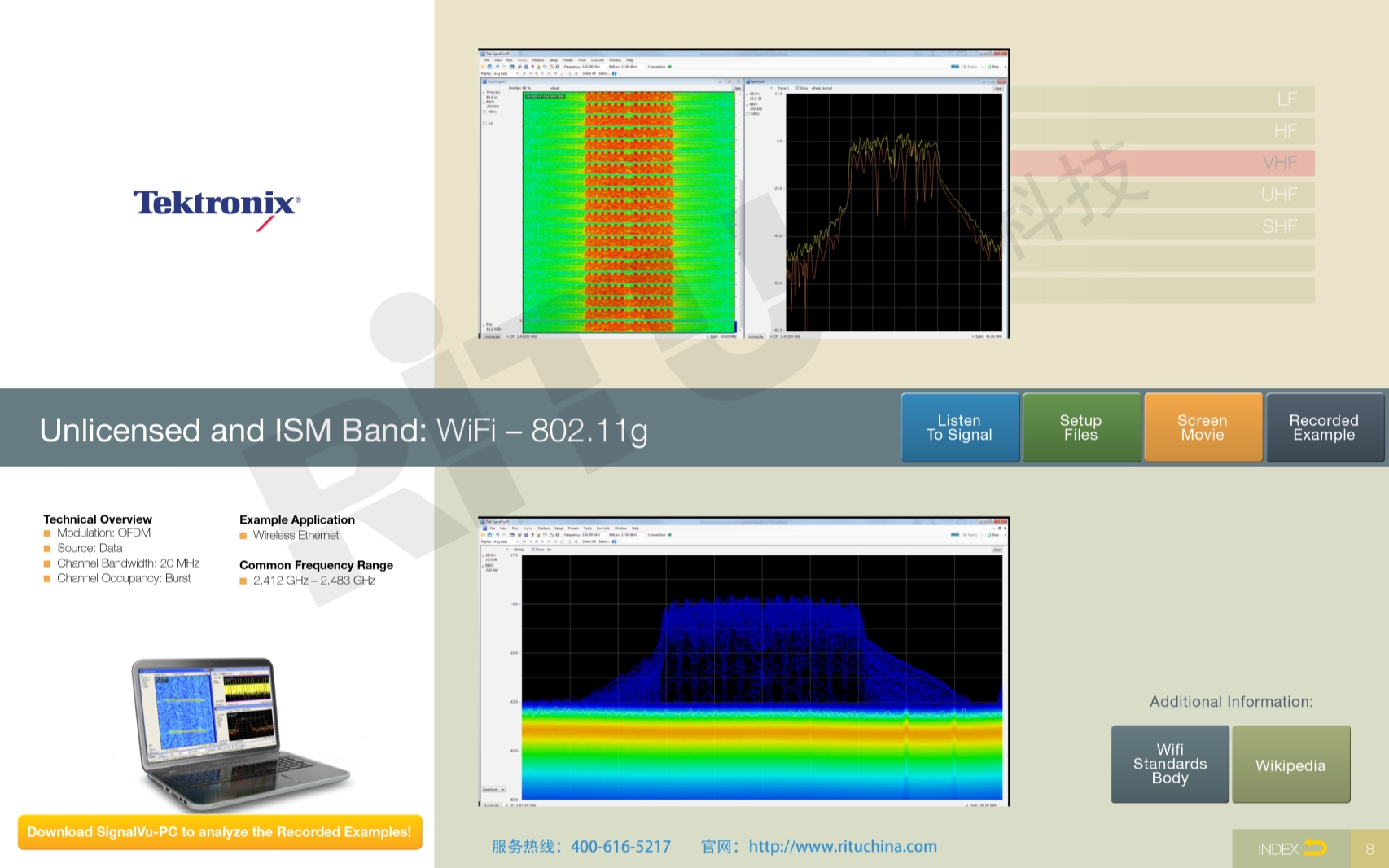Click the INDEX return arrow icon
This screenshot has height=868, width=1389.
[1314, 848]
